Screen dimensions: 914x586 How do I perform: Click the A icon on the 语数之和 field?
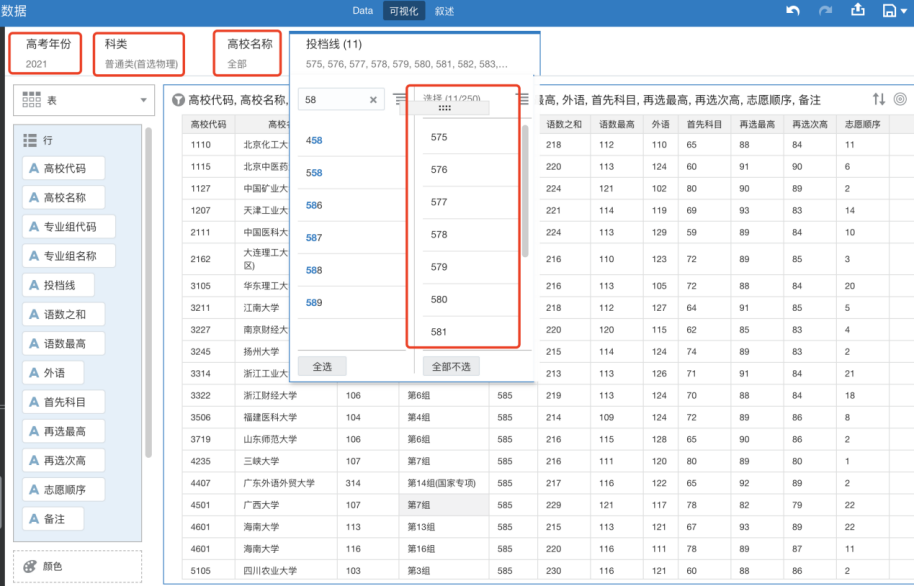[x=34, y=314]
